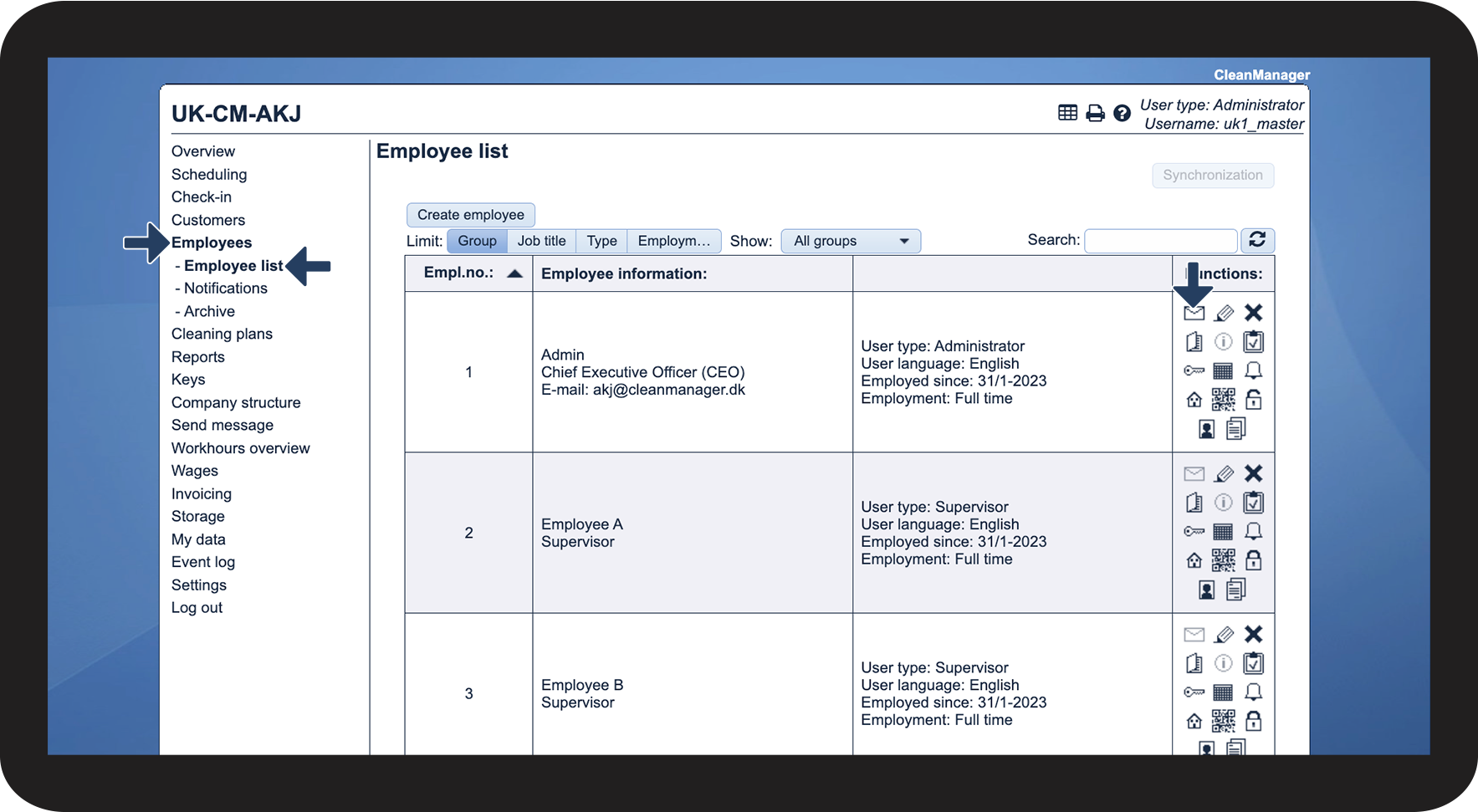Viewport: 1478px width, 812px height.
Task: Click the copy documents icon for Admin
Action: coord(1235,429)
